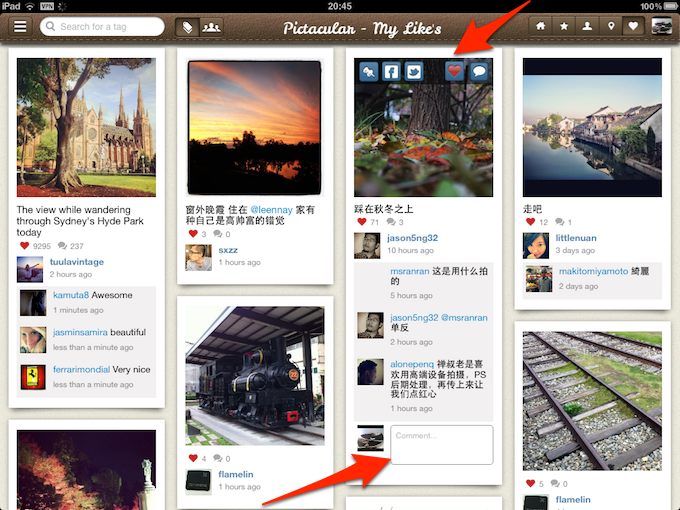Open msranran commenter link
The image size is (680, 510).
[409, 271]
